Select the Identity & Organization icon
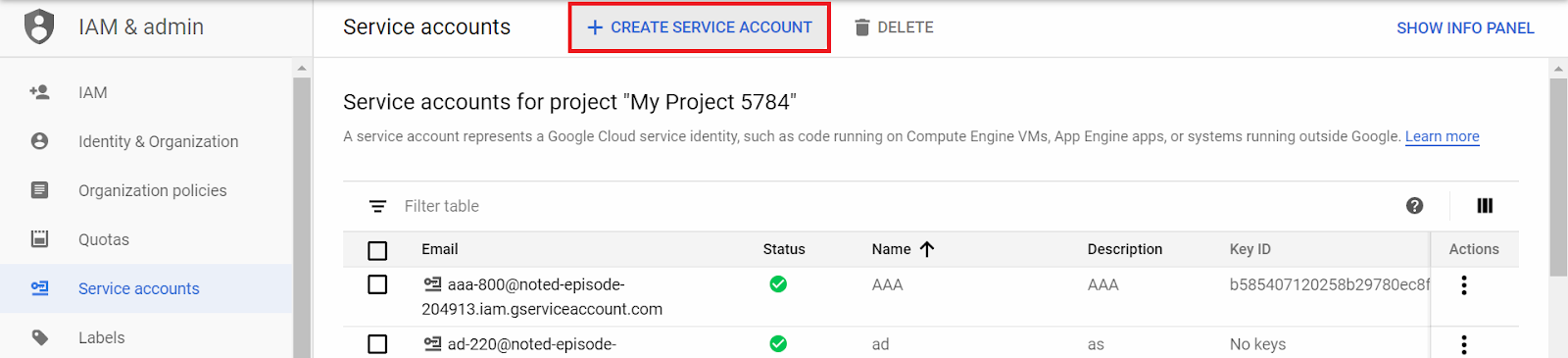The width and height of the screenshot is (1568, 358). pos(39,141)
